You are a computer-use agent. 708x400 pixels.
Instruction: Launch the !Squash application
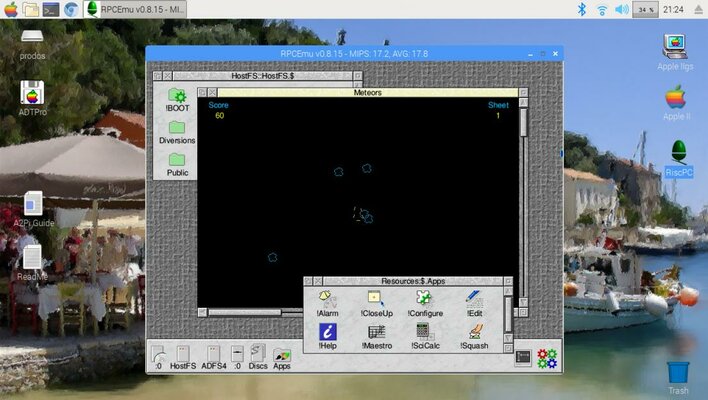[474, 336]
